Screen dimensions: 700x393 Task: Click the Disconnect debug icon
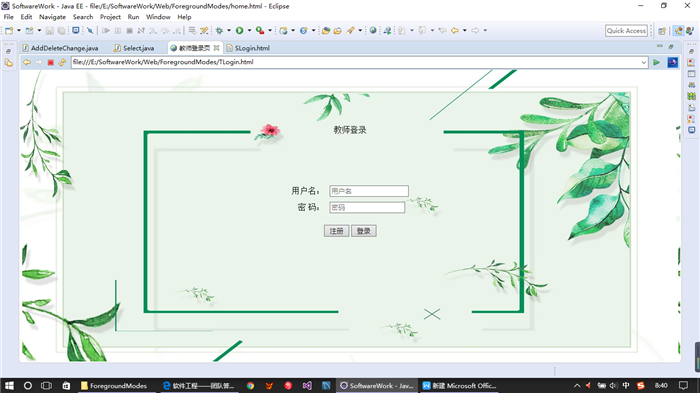point(141,30)
